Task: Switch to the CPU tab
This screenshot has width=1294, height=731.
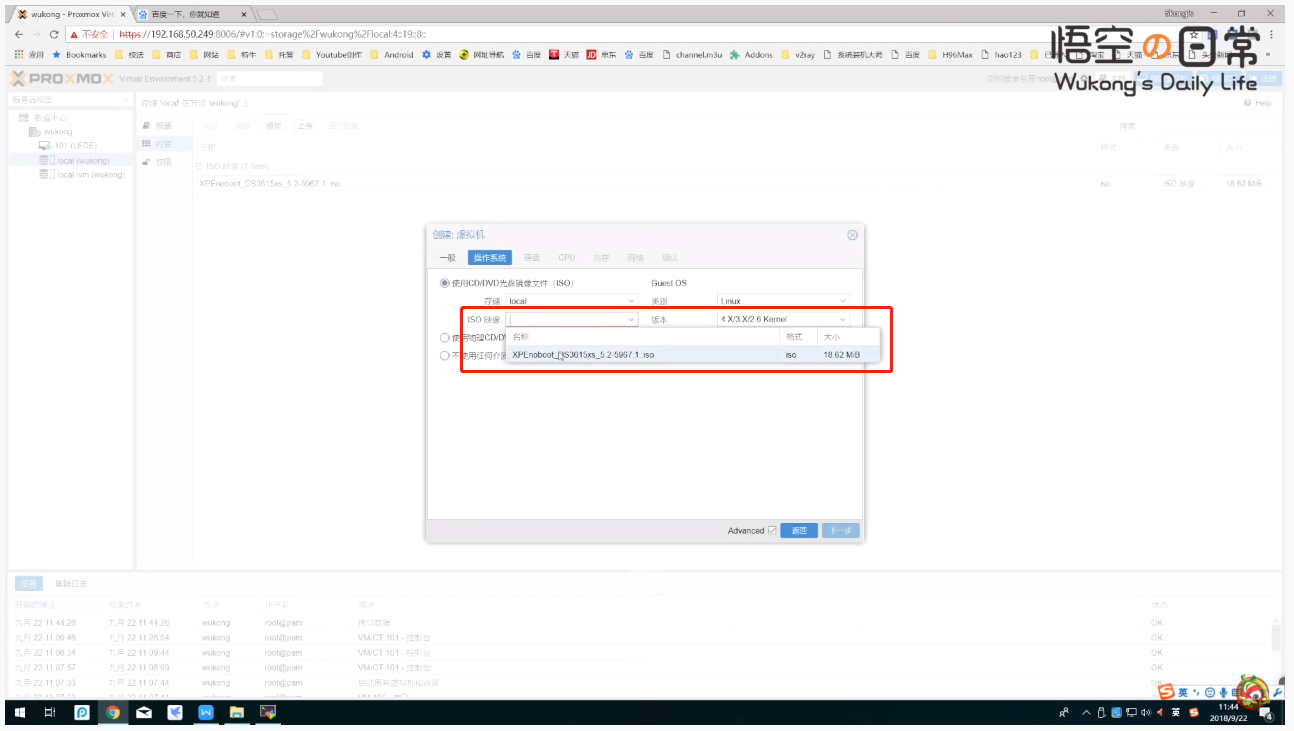Action: [567, 258]
